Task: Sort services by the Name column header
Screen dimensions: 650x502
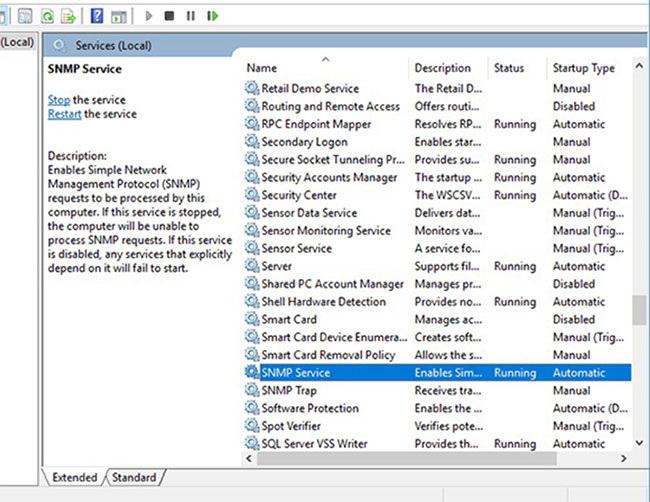Action: 262,68
